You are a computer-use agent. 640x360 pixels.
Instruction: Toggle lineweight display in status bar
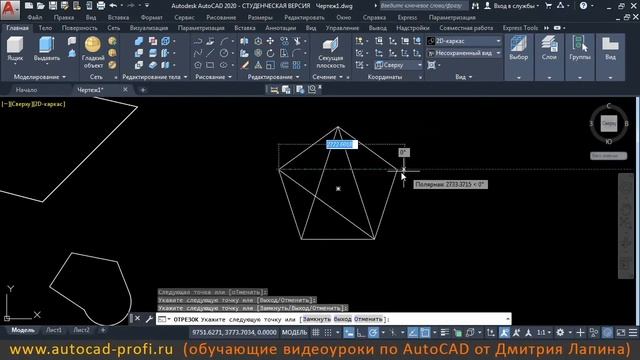pyautogui.click(x=444, y=333)
